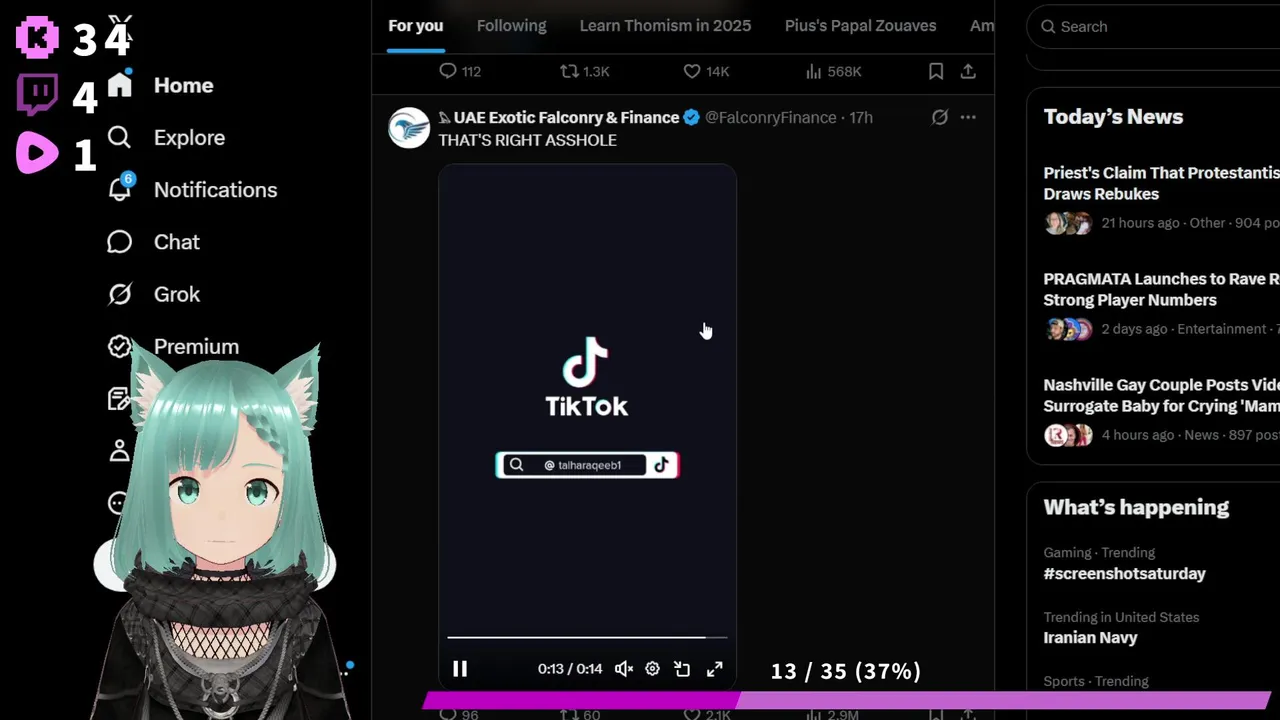Viewport: 1280px width, 720px height.
Task: Expand video to fullscreen
Action: point(715,669)
